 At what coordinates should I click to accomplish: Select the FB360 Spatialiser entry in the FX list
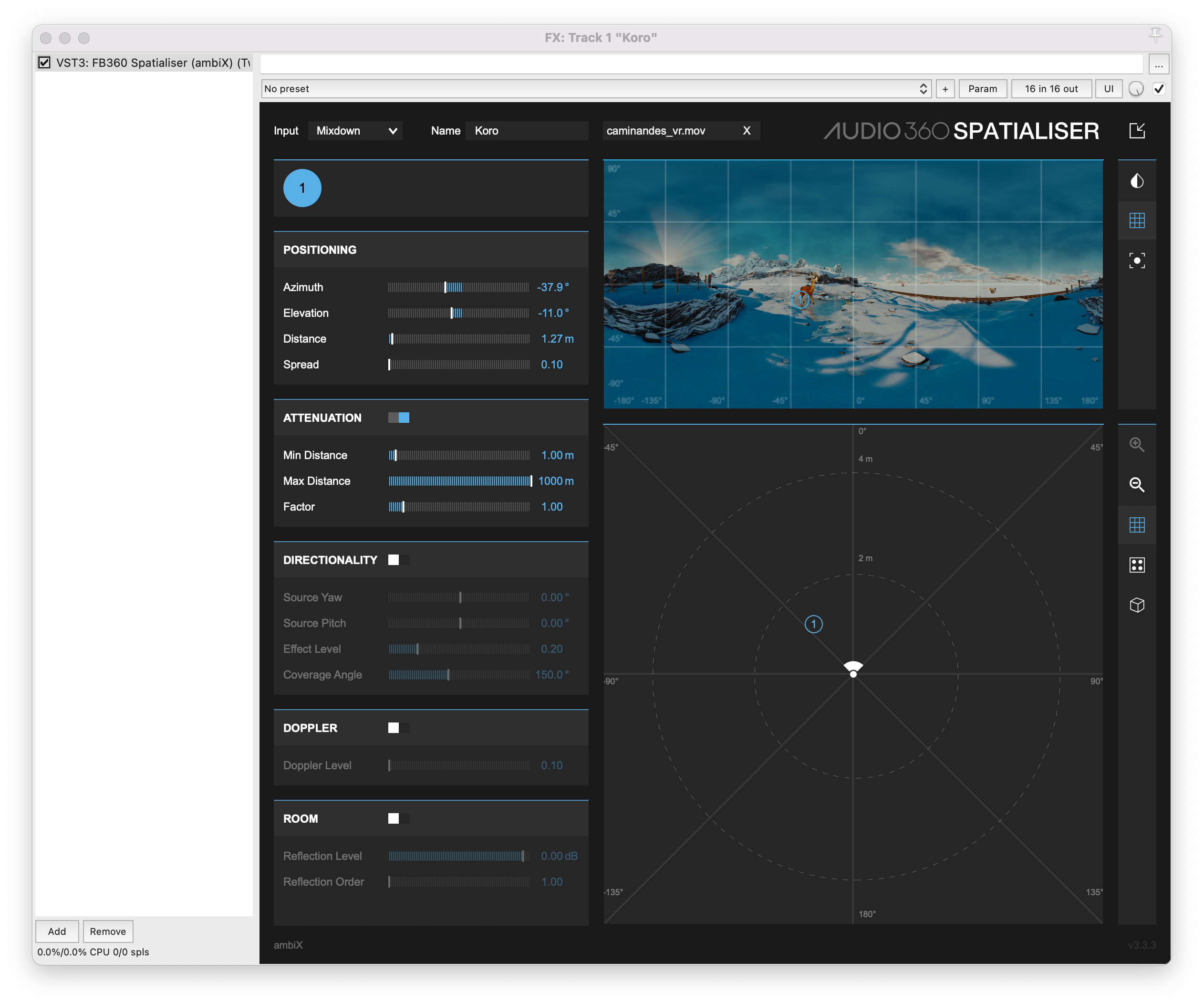153,63
